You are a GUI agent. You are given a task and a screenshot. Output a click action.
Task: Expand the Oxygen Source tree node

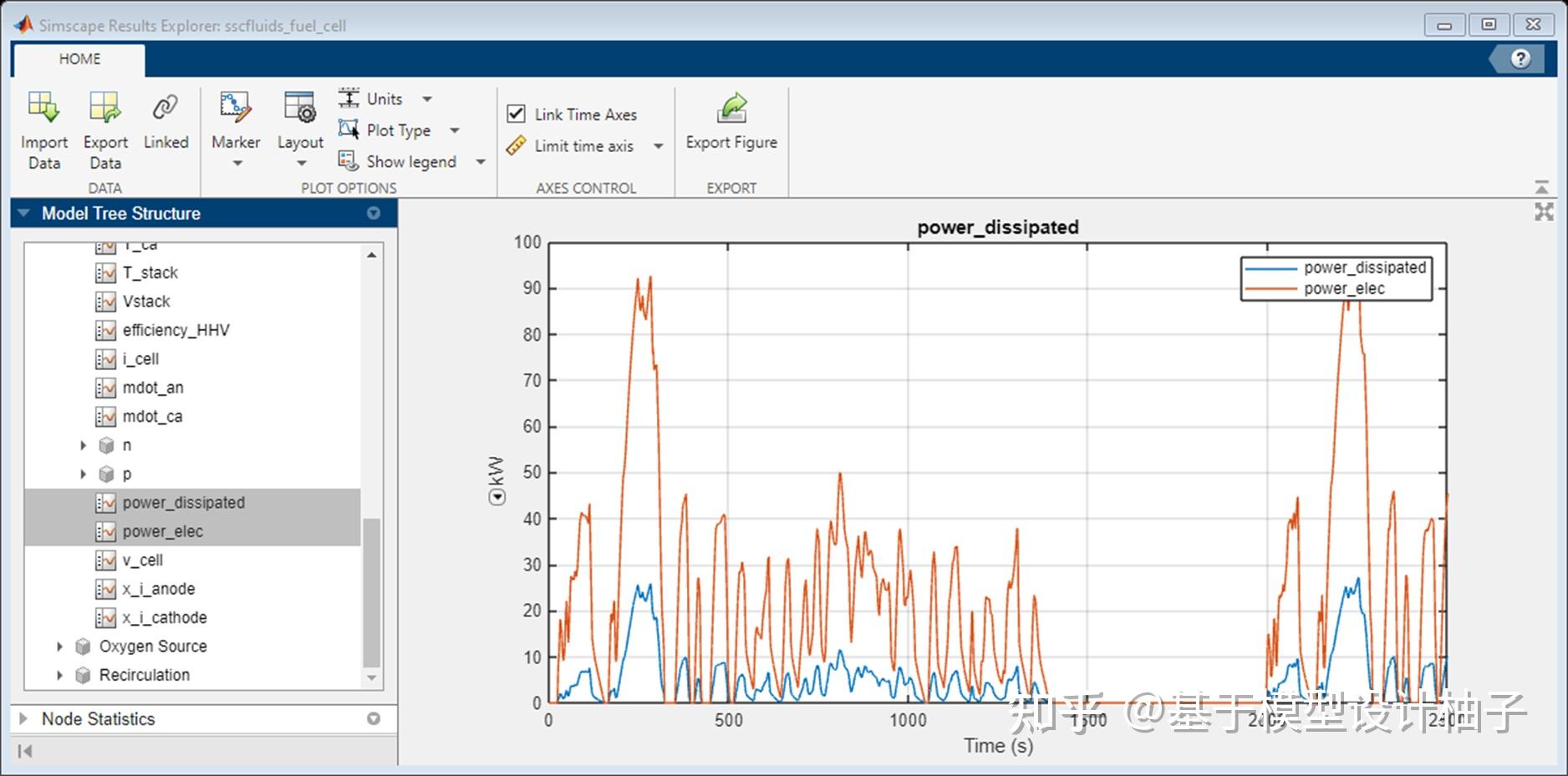coord(59,647)
